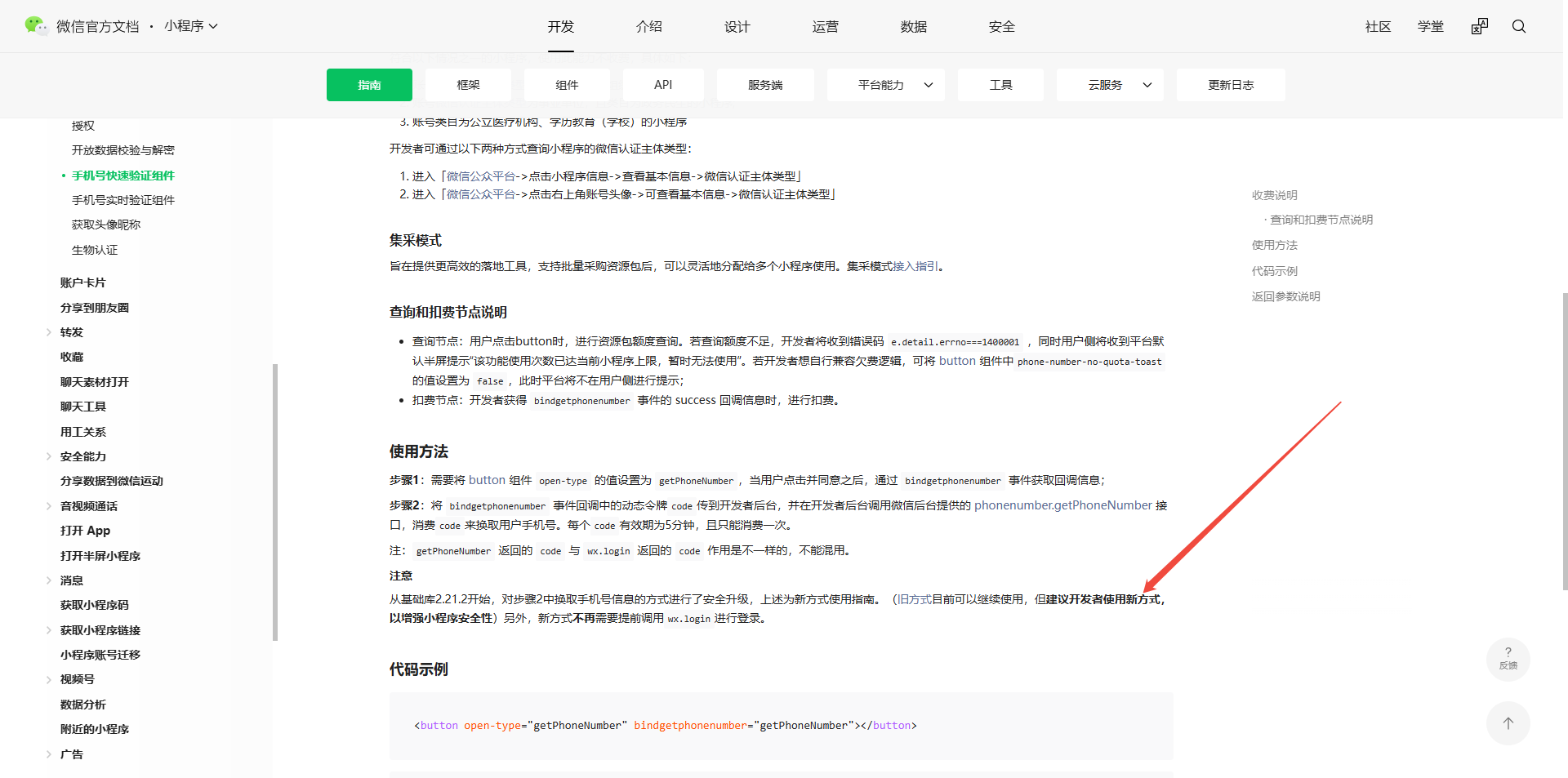Go to the 社区 link
Viewport: 1568px width, 778px height.
pos(1379,26)
